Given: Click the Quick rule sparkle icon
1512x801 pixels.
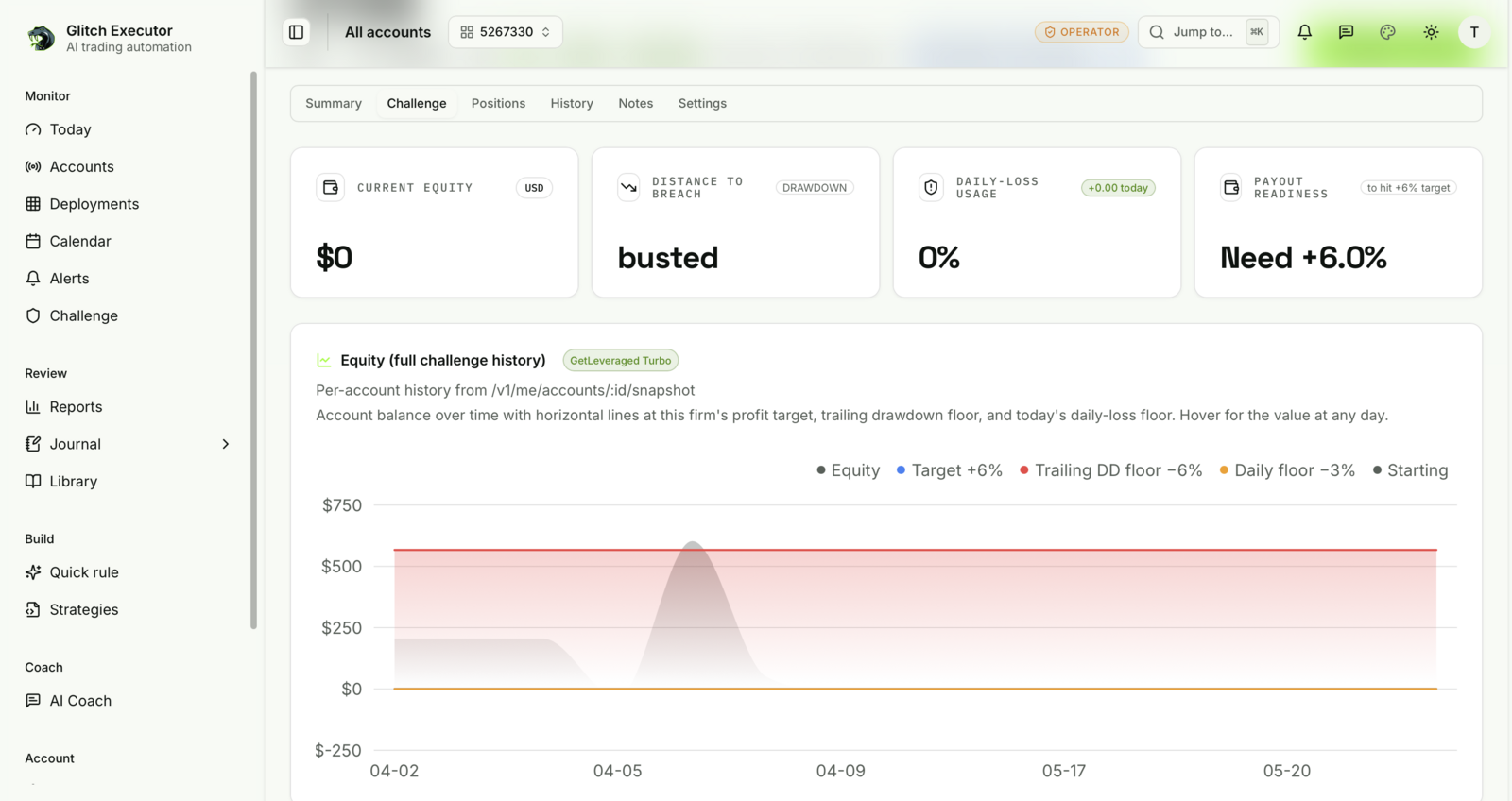Looking at the screenshot, I should click(x=33, y=572).
